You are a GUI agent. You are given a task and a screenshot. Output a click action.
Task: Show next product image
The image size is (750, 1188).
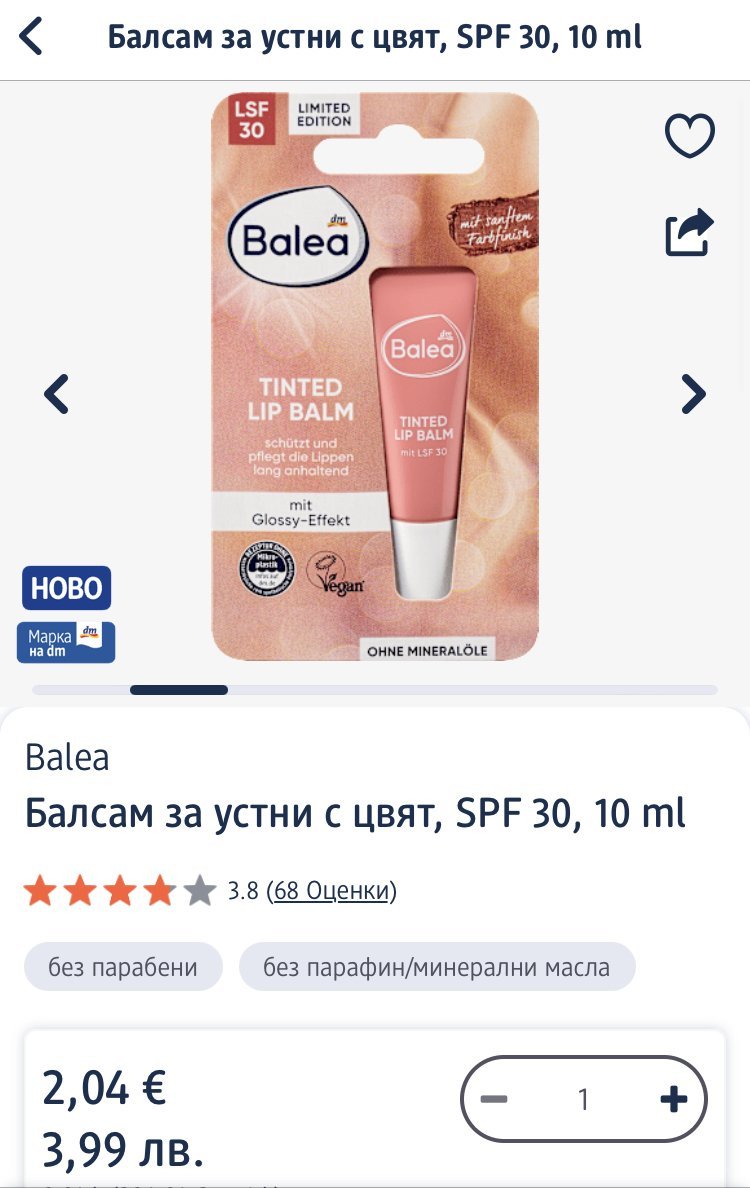[693, 394]
